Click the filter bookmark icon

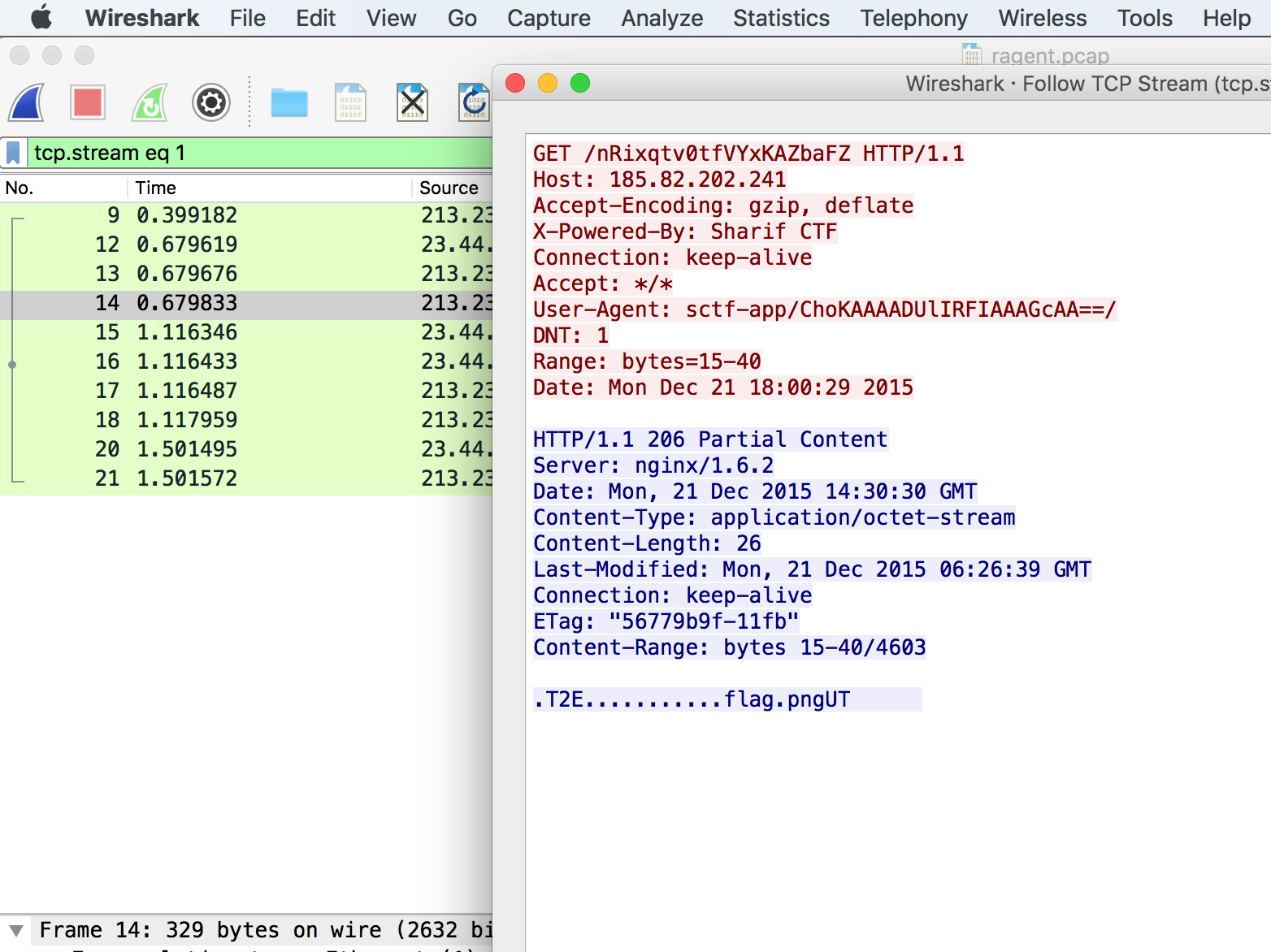[13, 153]
